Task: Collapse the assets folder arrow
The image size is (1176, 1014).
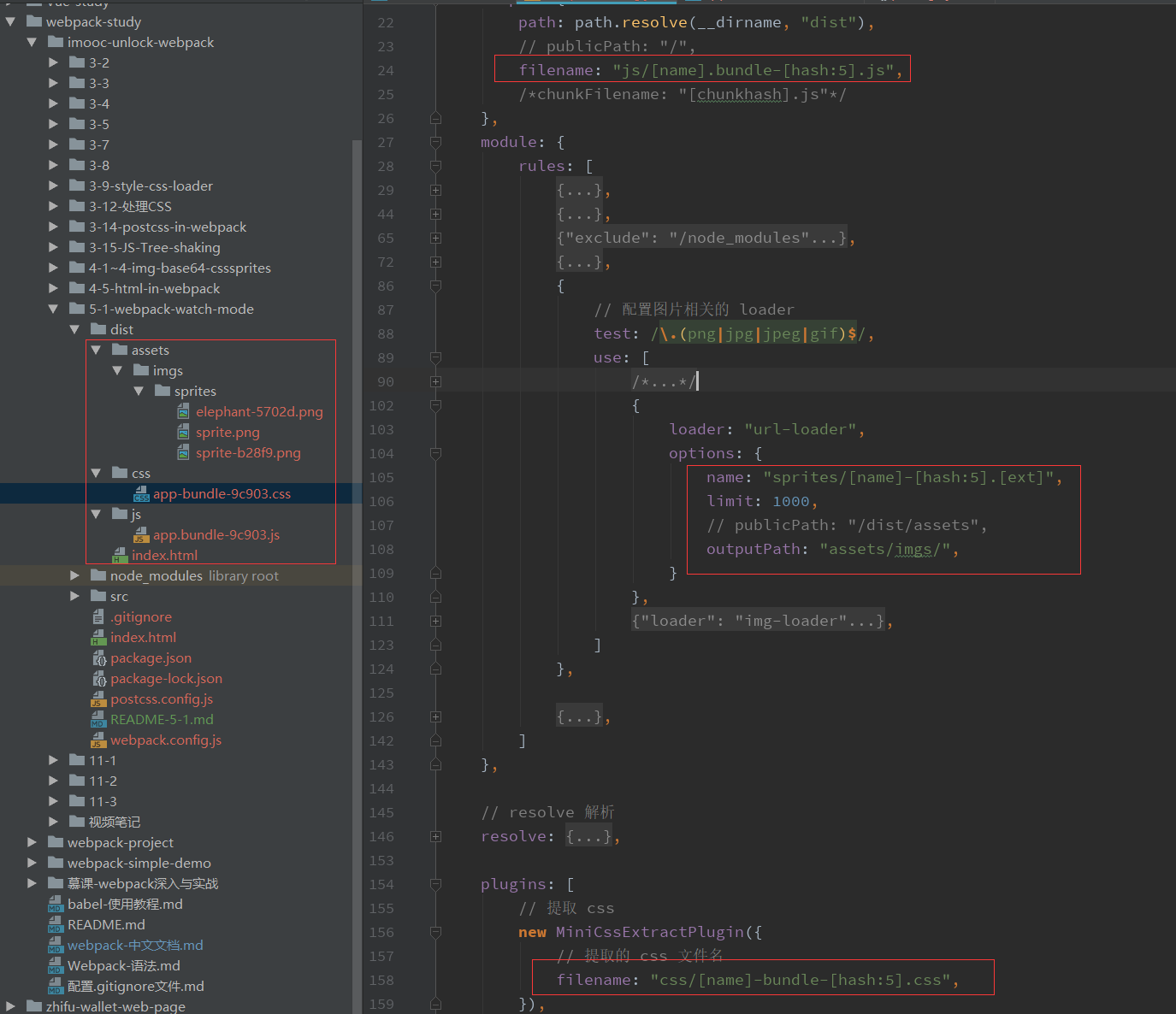Action: click(x=96, y=350)
